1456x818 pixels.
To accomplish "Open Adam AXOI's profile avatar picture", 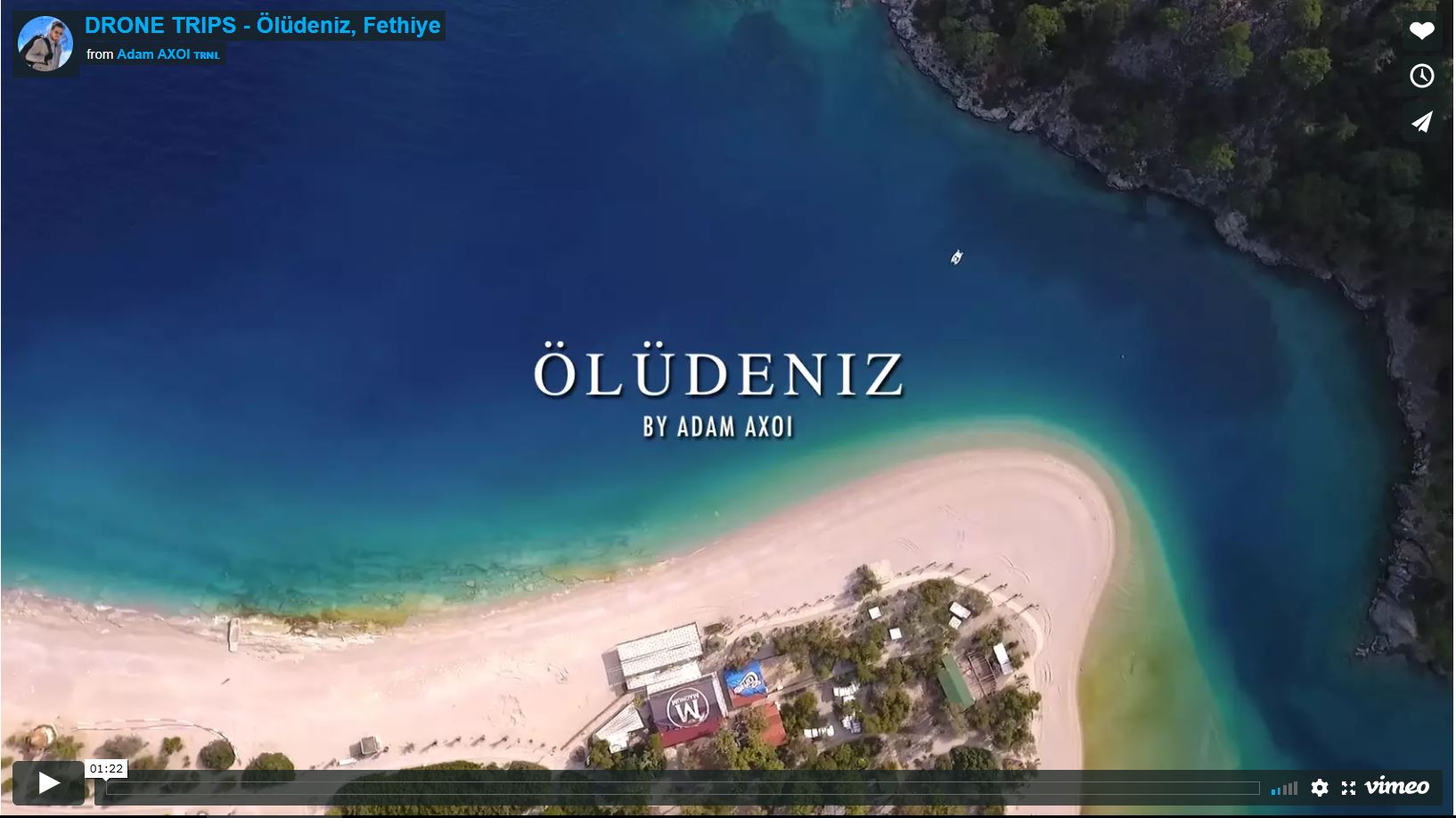I will click(x=45, y=44).
